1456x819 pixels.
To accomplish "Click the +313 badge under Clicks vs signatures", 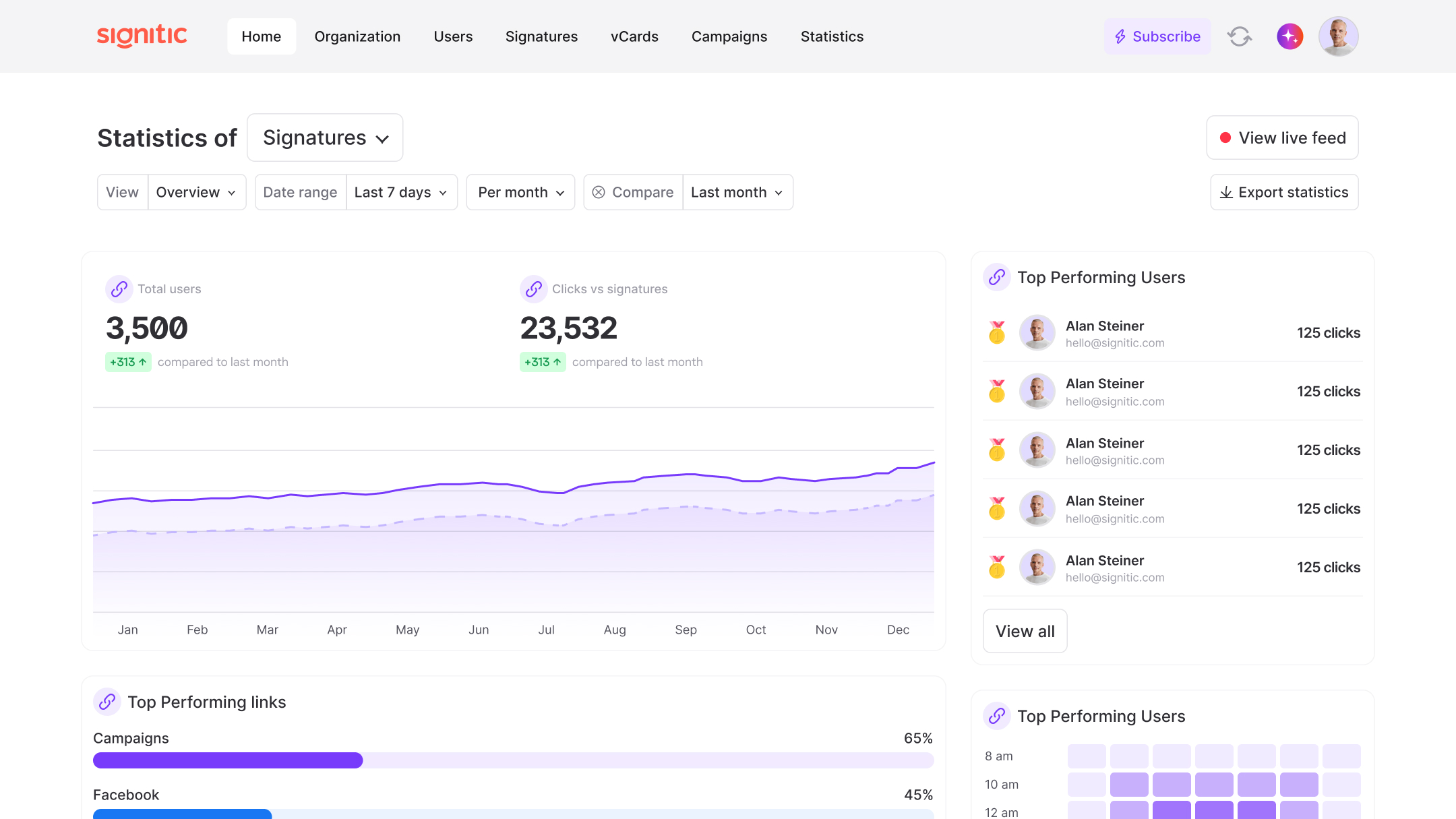I will pyautogui.click(x=543, y=362).
